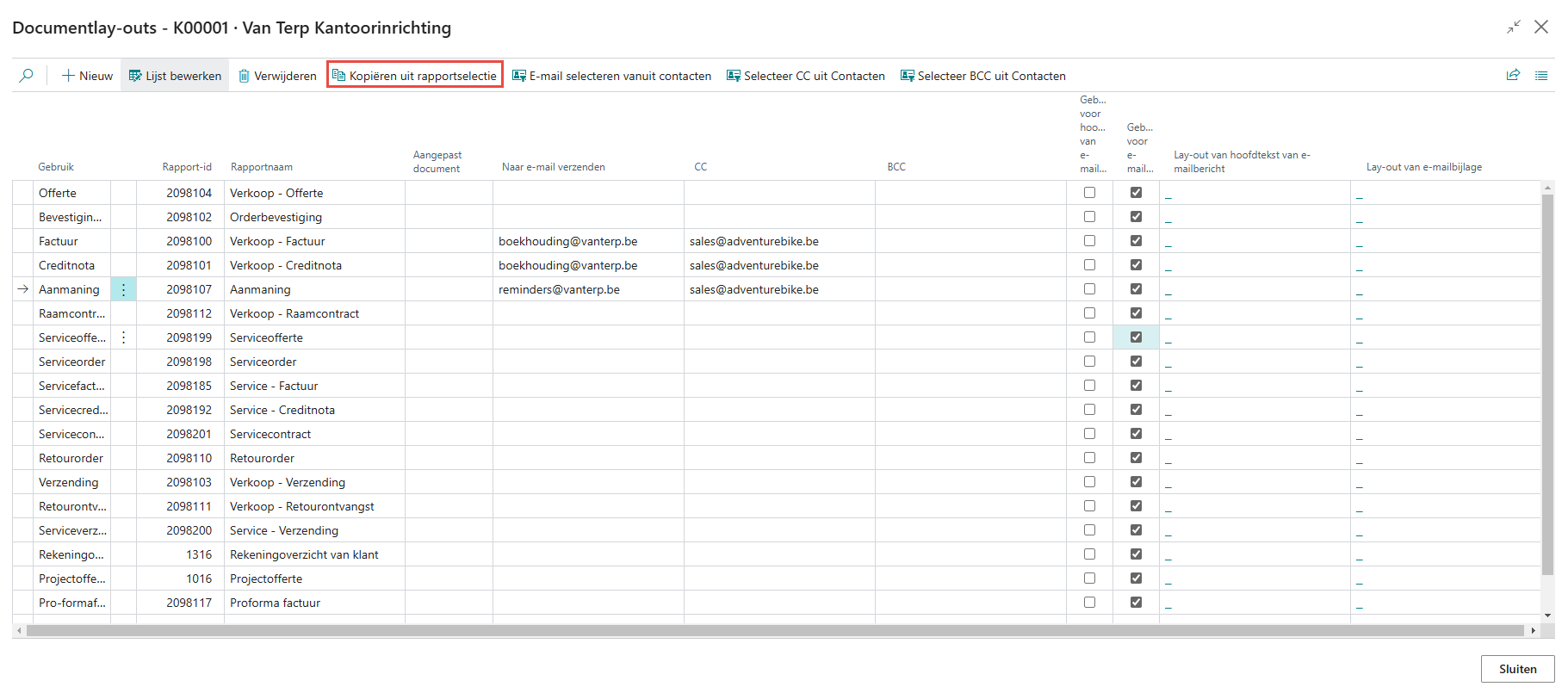Viewport: 1568px width, 693px height.
Task: Select Selecteer BCC uit Contacten
Action: 982,76
